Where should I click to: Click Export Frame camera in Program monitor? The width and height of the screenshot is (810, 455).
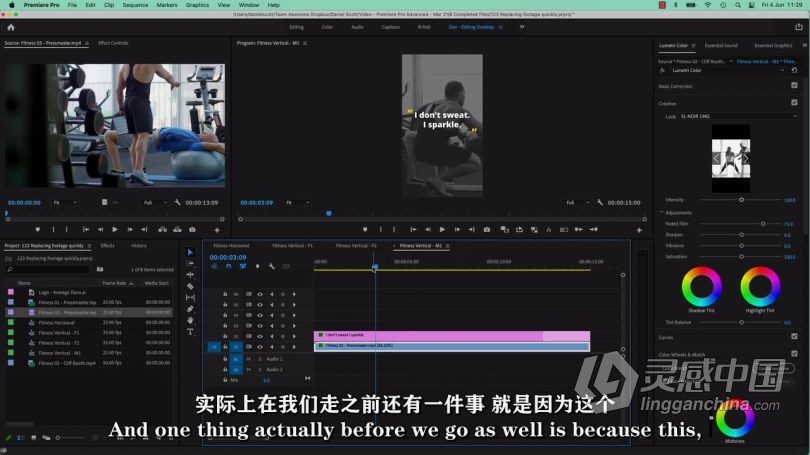487,229
